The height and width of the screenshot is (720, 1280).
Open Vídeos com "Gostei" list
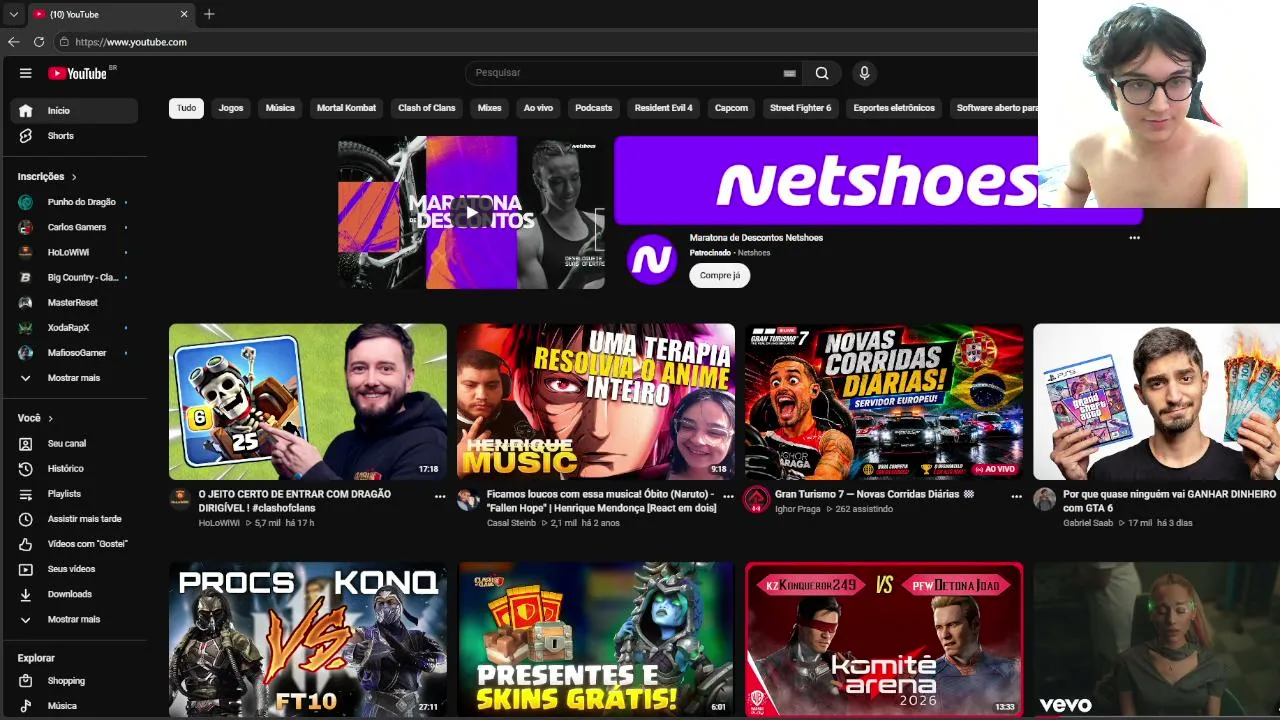[x=74, y=544]
